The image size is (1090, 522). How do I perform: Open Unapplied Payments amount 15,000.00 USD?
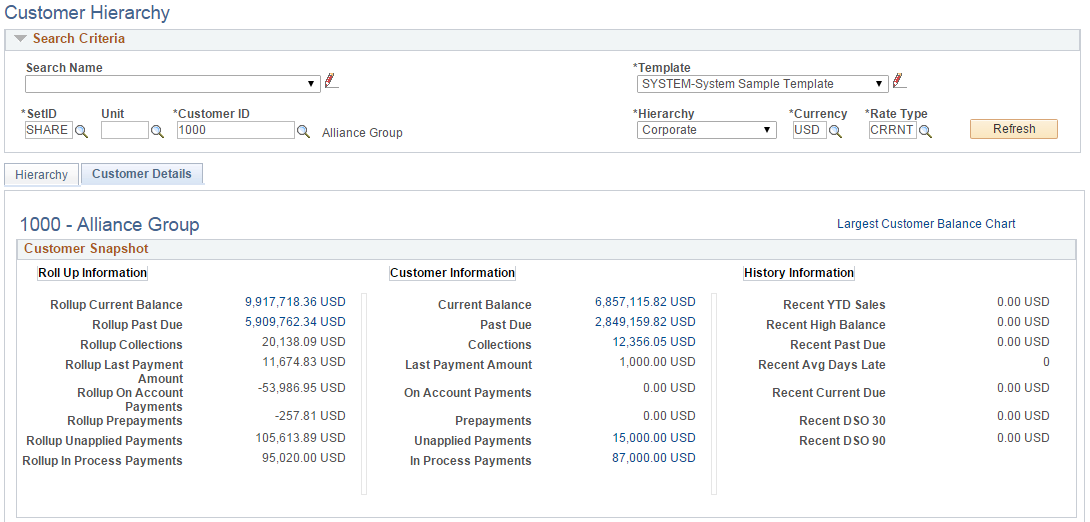653,438
